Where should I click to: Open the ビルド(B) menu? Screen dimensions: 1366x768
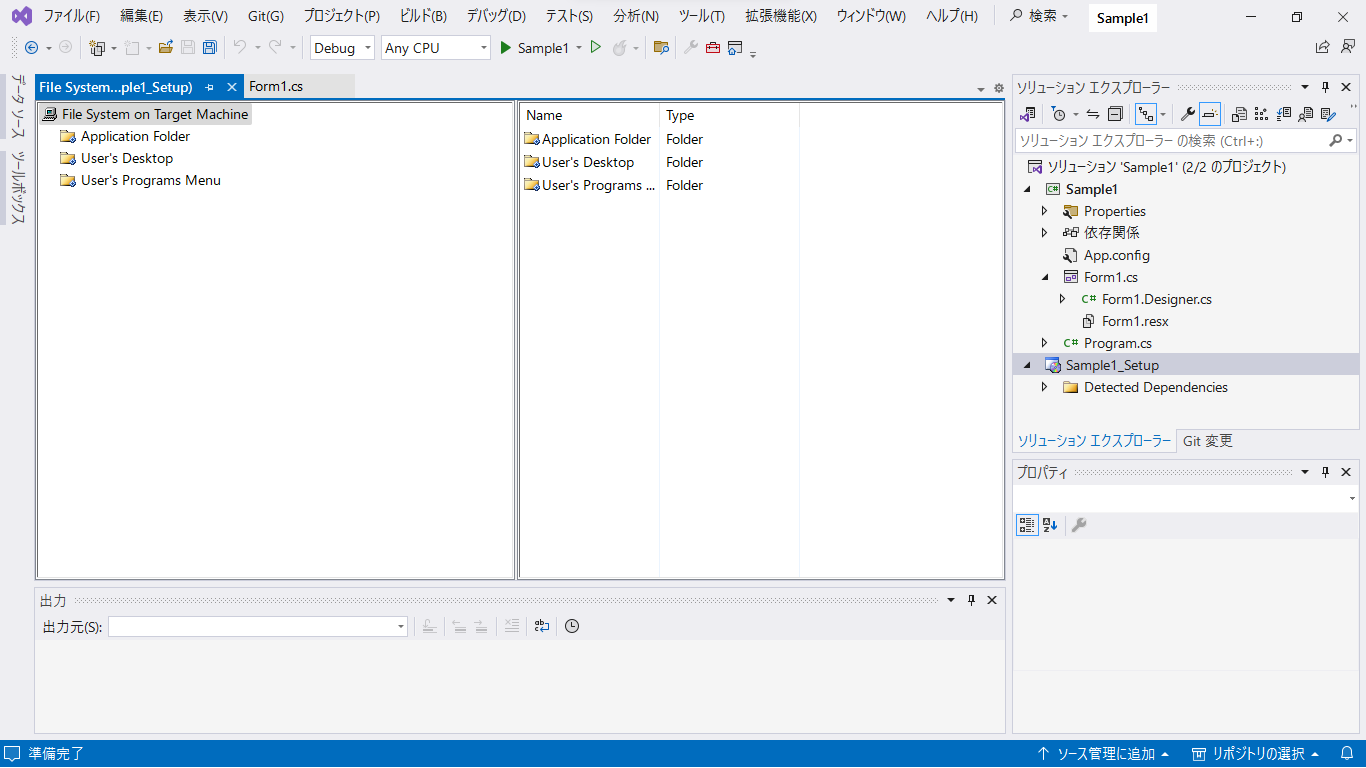[x=422, y=16]
